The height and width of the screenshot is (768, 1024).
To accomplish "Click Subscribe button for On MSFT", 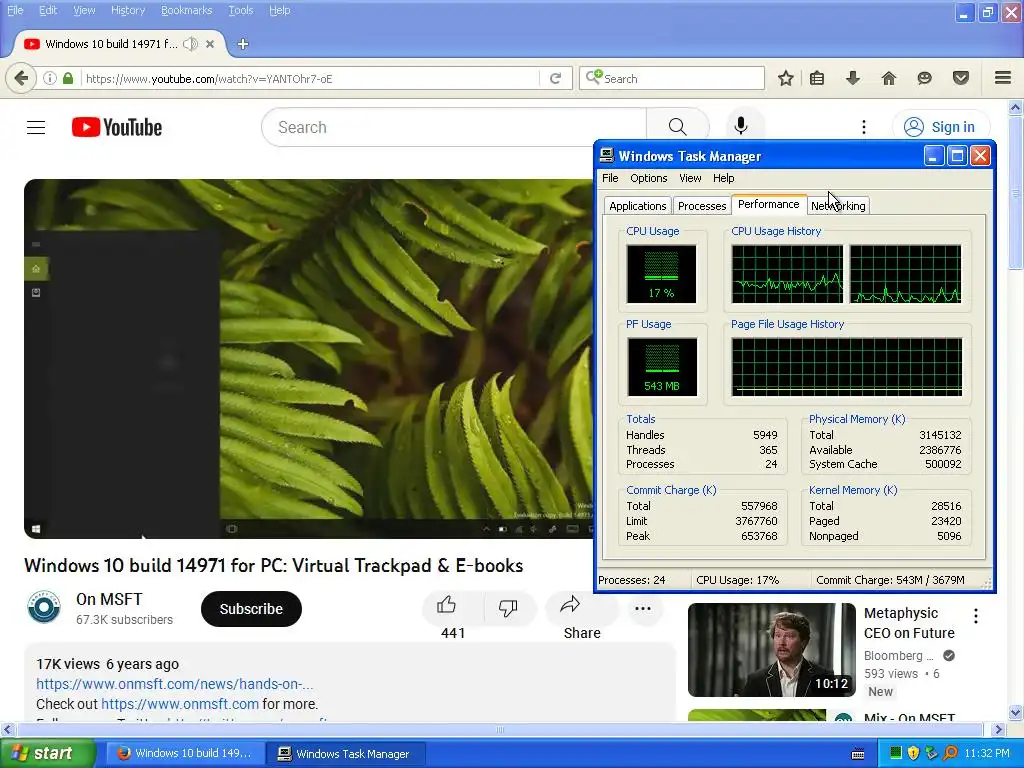I will (x=251, y=609).
